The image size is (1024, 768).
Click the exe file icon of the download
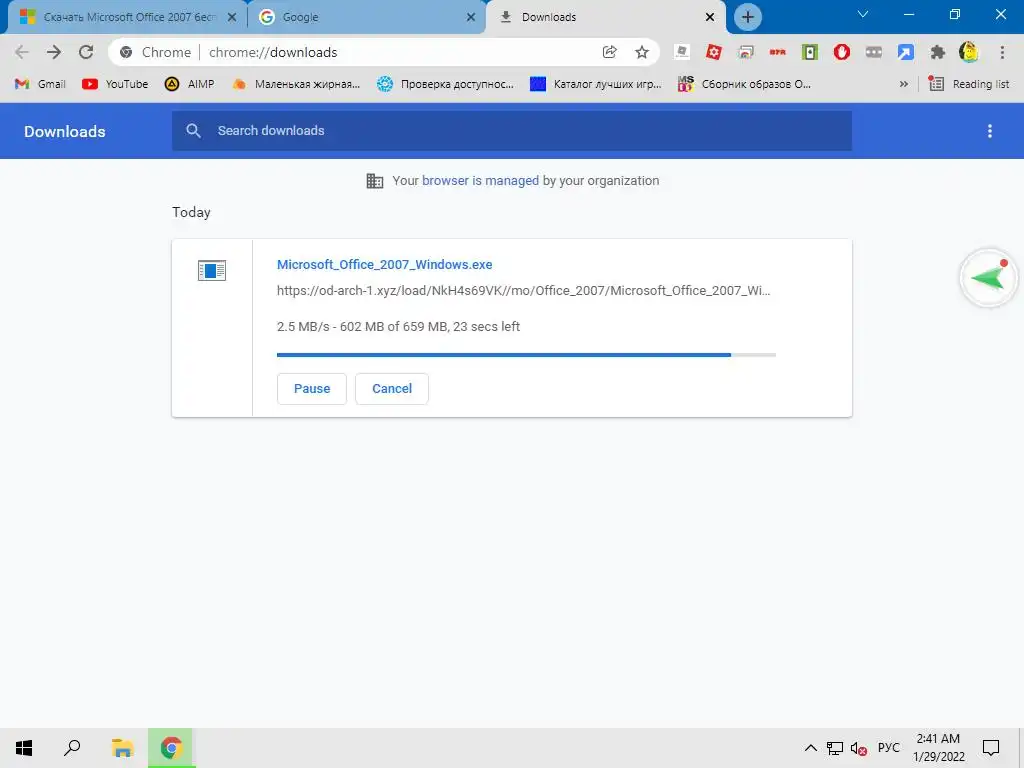pos(212,270)
